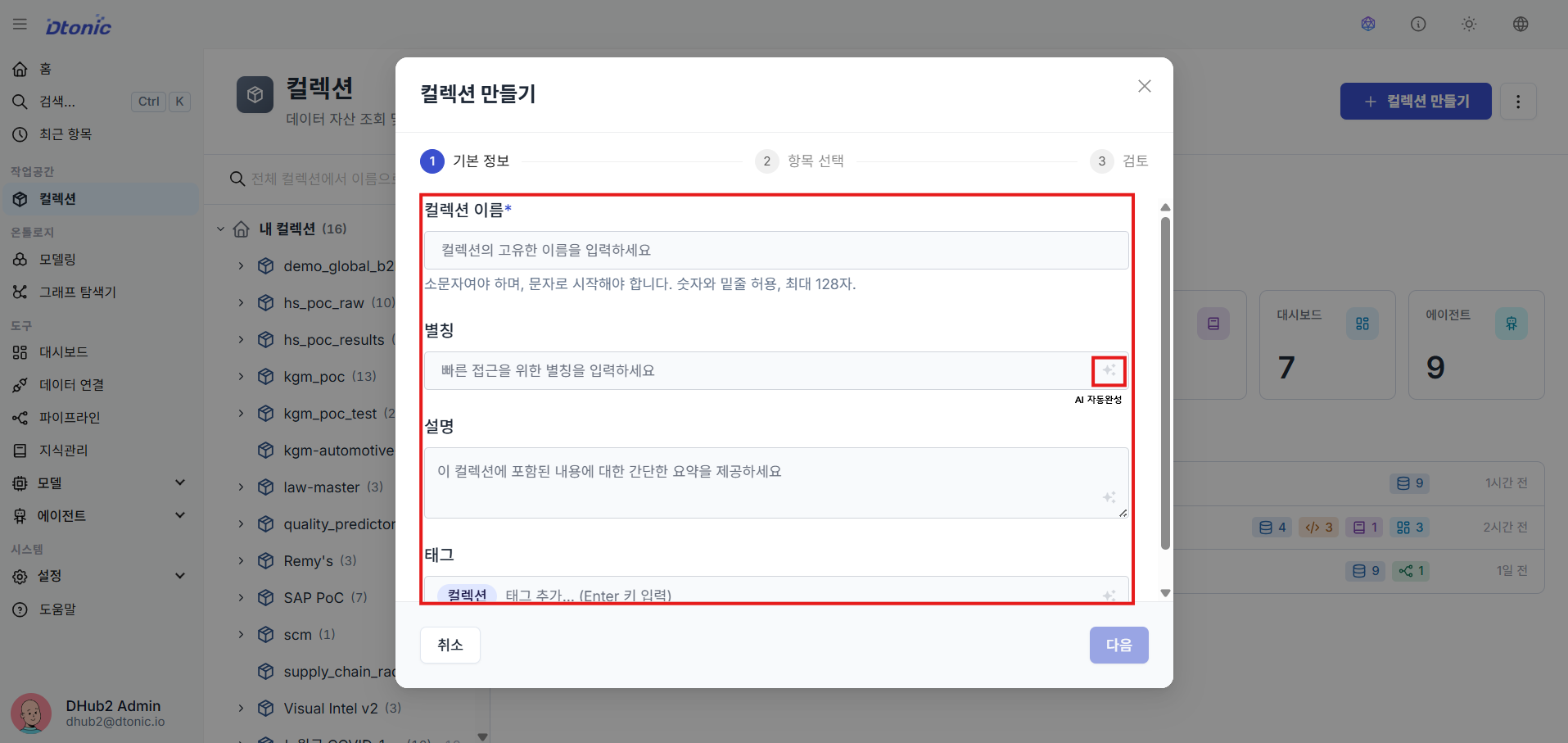Screen dimensions: 1568x743
Task: Click the Cancel button in dialog
Action: [x=450, y=646]
